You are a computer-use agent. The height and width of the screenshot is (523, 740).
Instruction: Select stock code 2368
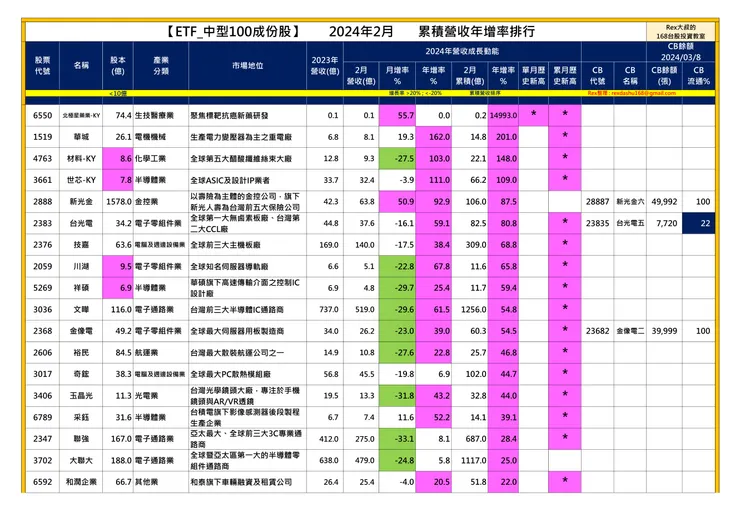point(42,331)
